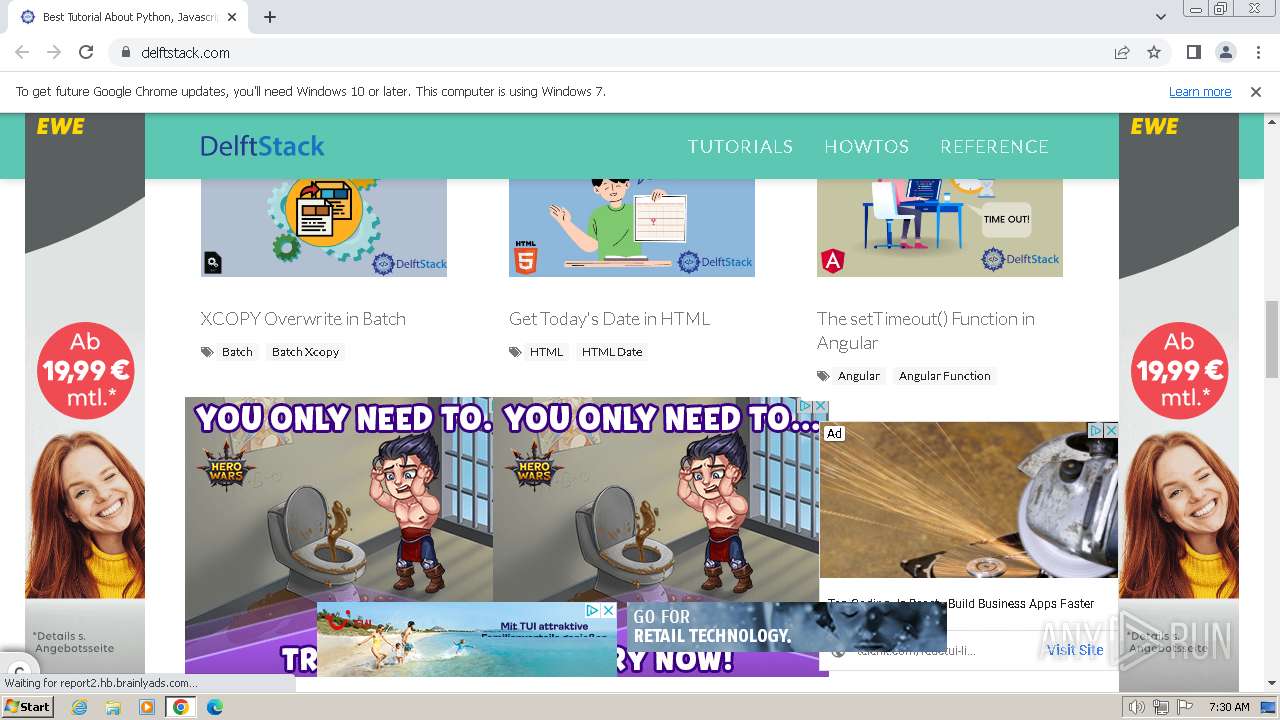Share this page icon in address bar

pos(1122,52)
